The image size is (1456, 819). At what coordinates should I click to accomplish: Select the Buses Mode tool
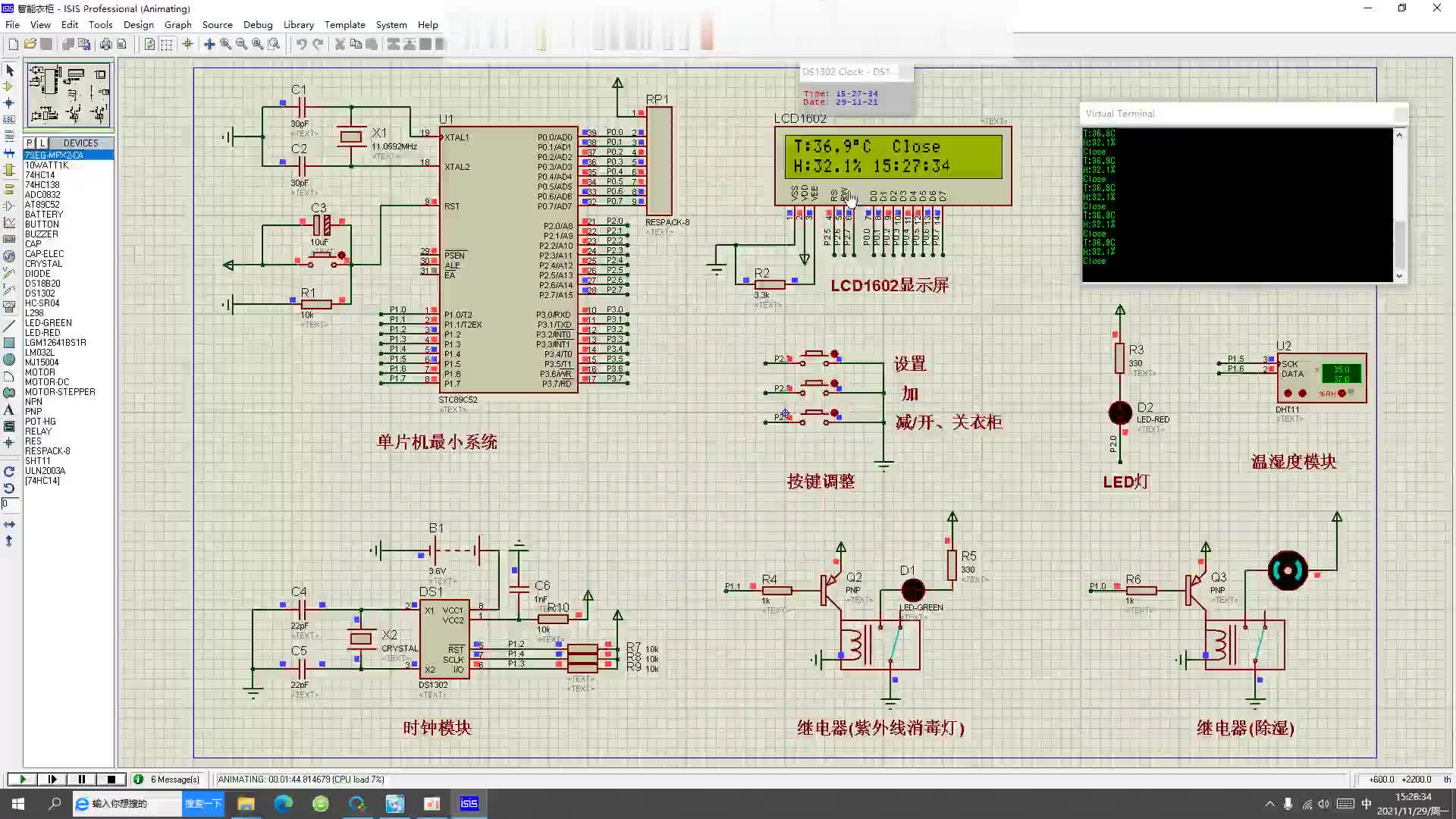[x=10, y=153]
